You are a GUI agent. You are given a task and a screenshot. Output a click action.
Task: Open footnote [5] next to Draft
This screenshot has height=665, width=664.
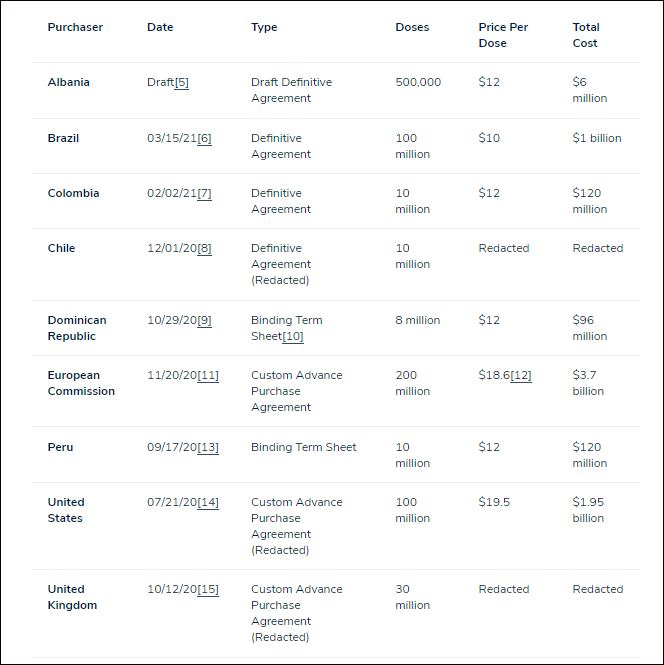point(181,82)
